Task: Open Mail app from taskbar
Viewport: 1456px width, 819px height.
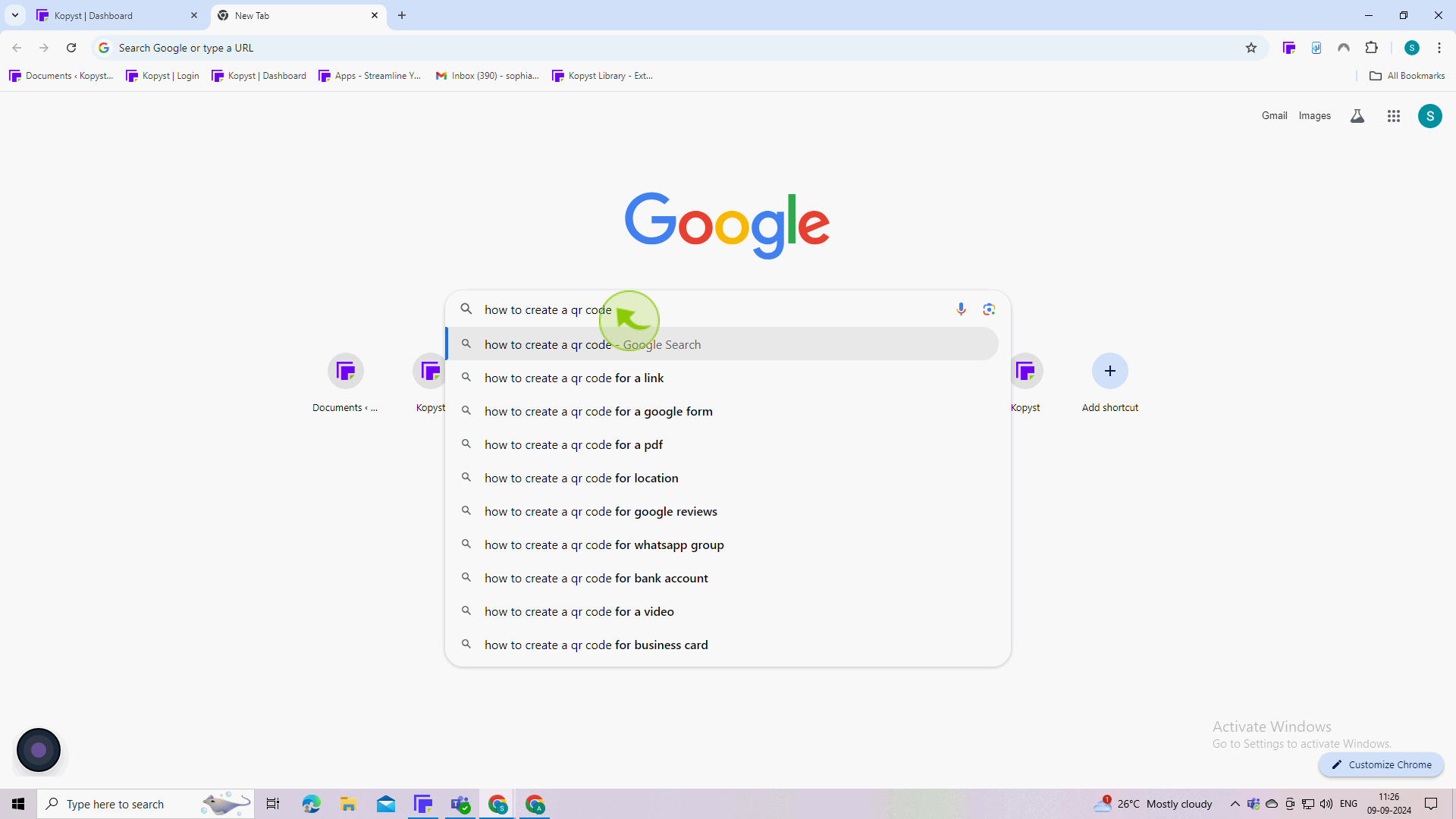Action: pyautogui.click(x=386, y=804)
